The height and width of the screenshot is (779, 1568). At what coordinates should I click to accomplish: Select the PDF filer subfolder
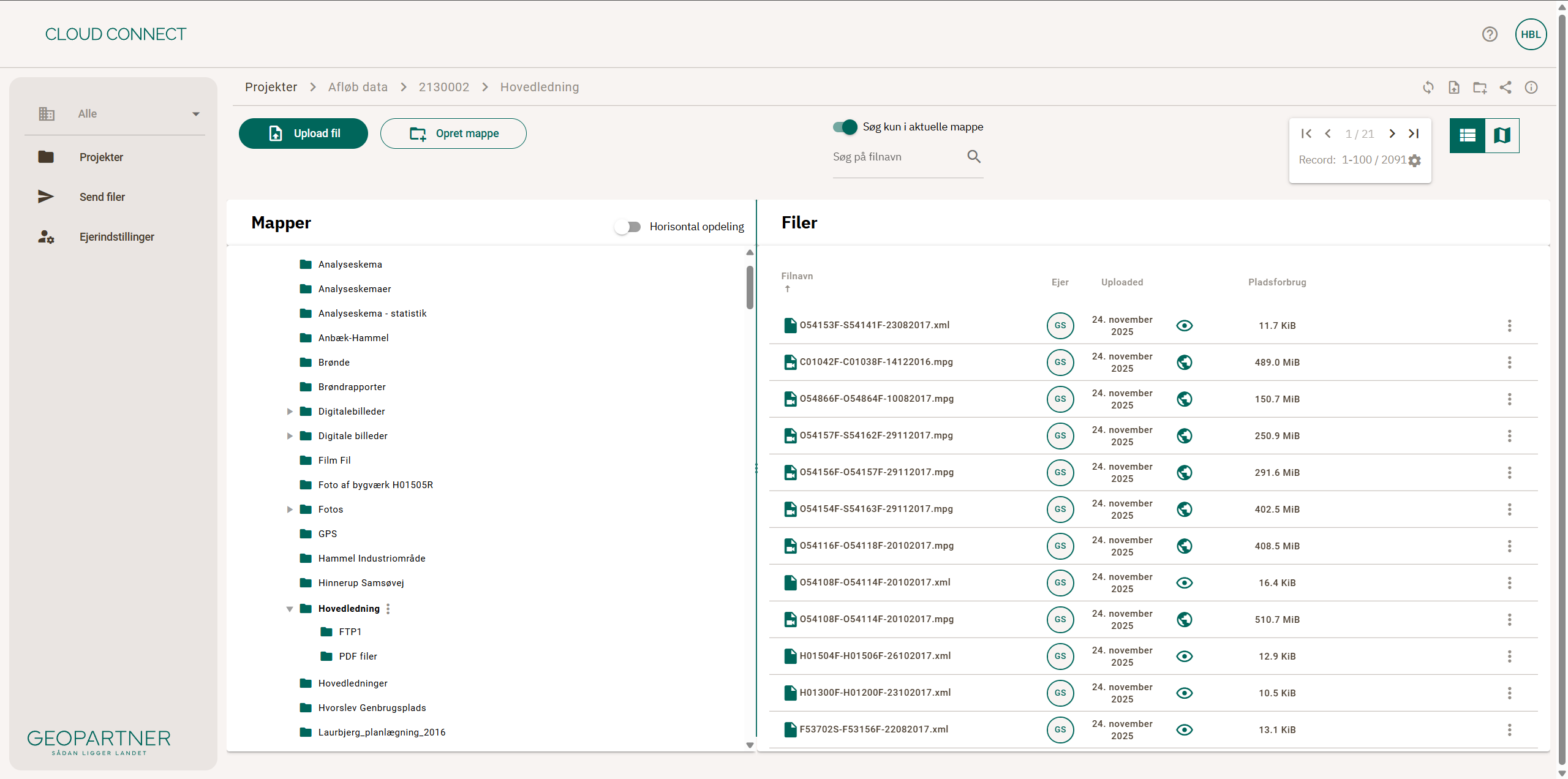pos(358,657)
